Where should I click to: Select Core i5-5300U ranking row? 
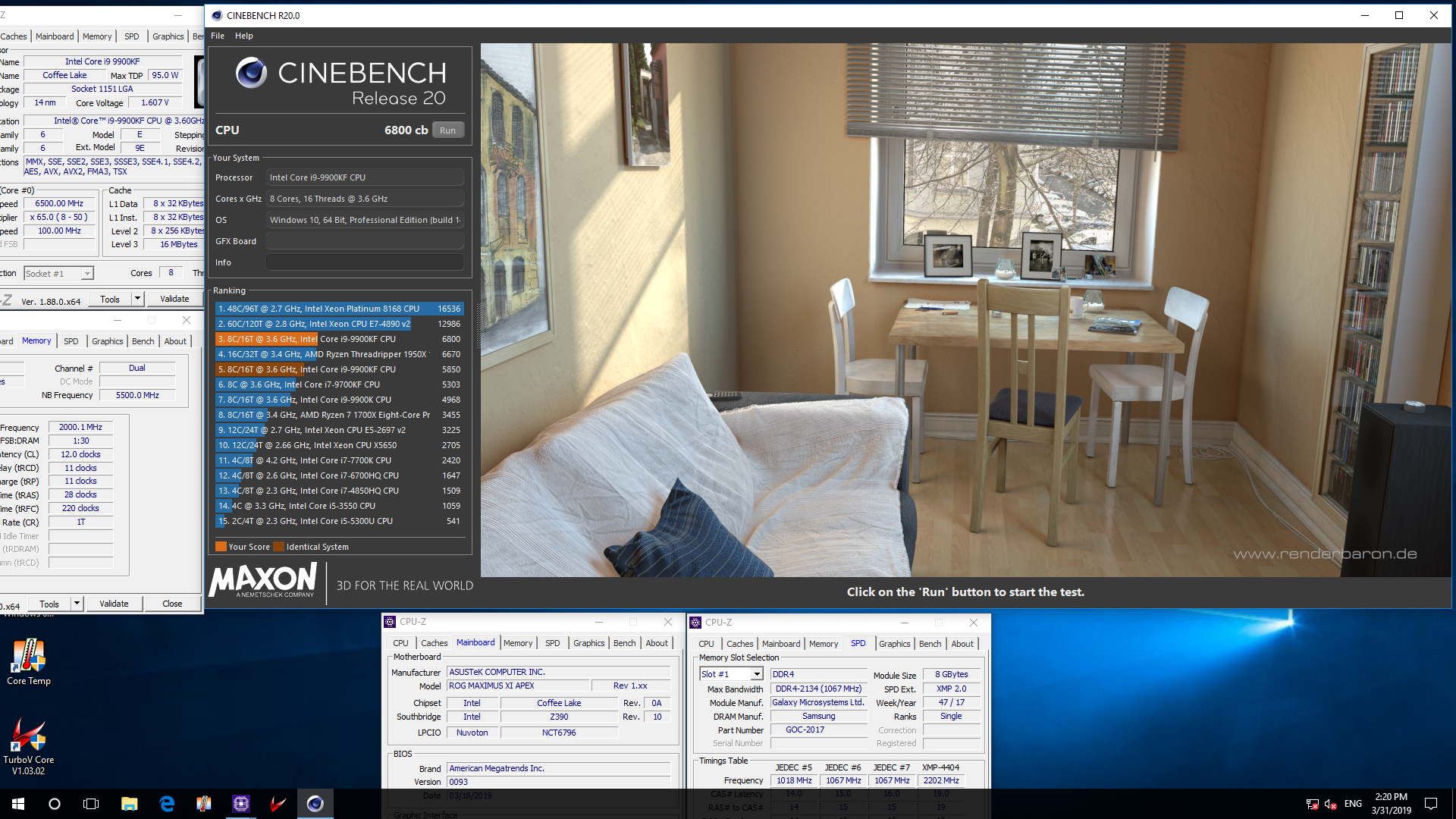(x=339, y=521)
